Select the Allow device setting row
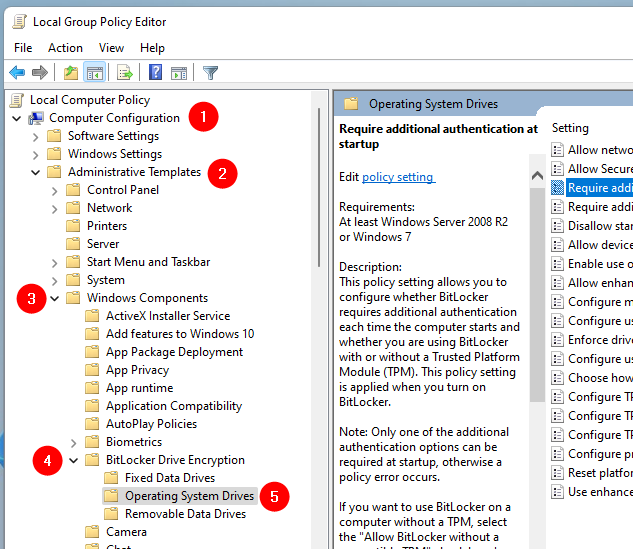 click(592, 245)
